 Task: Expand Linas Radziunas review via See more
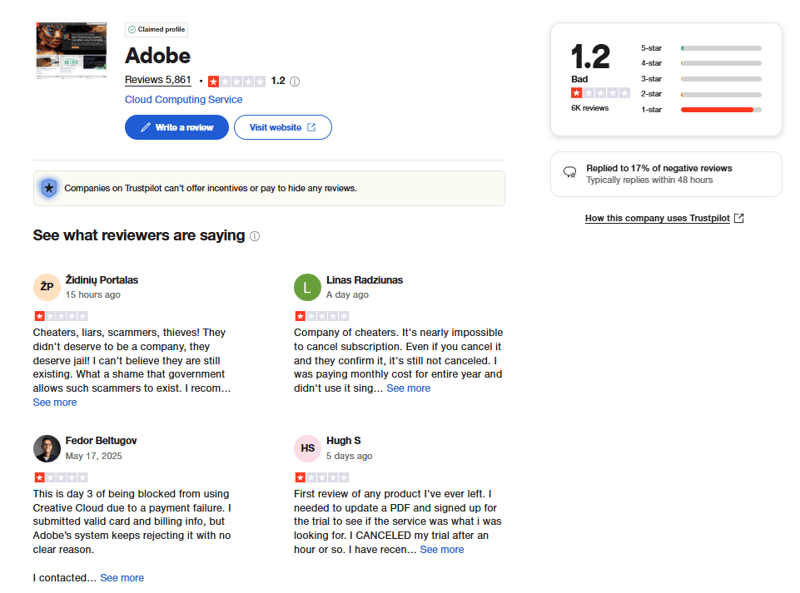[x=409, y=388]
